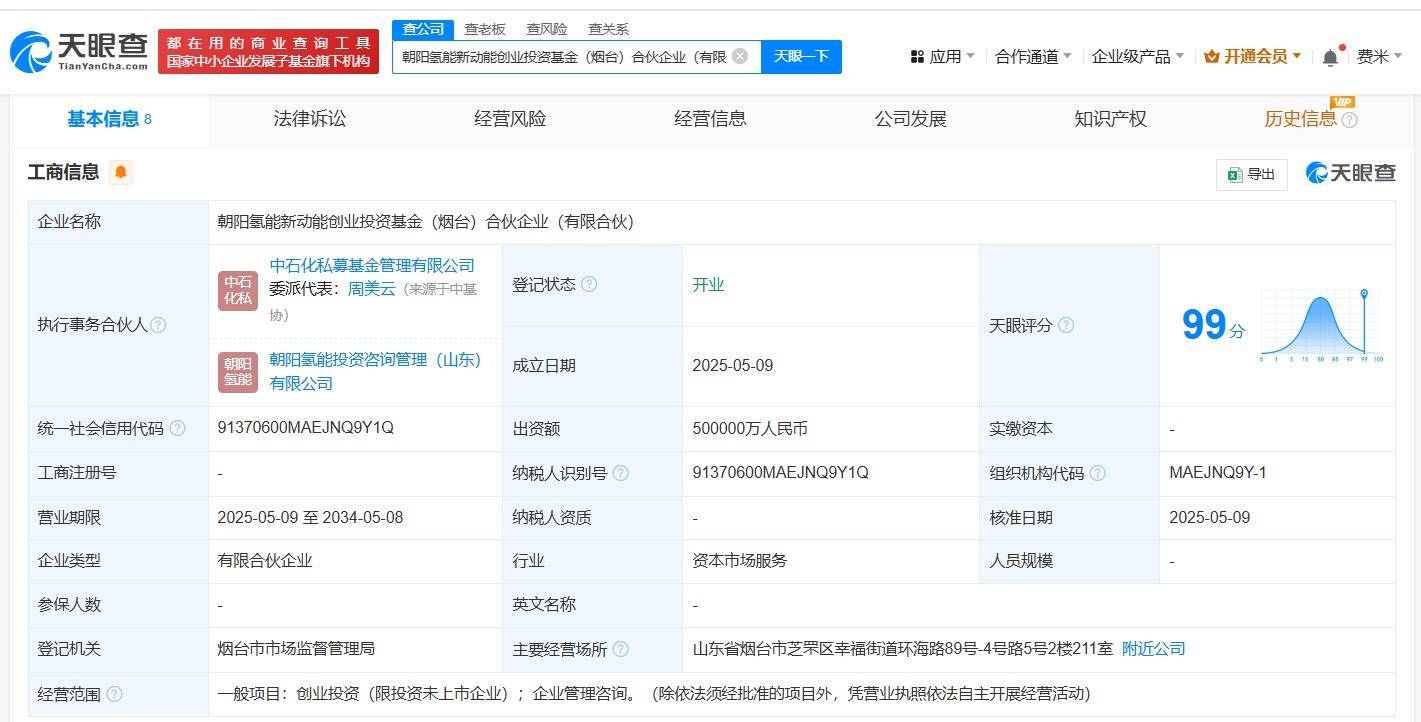
Task: Click the help icon next to 纳税人识别号
Action: tap(620, 473)
